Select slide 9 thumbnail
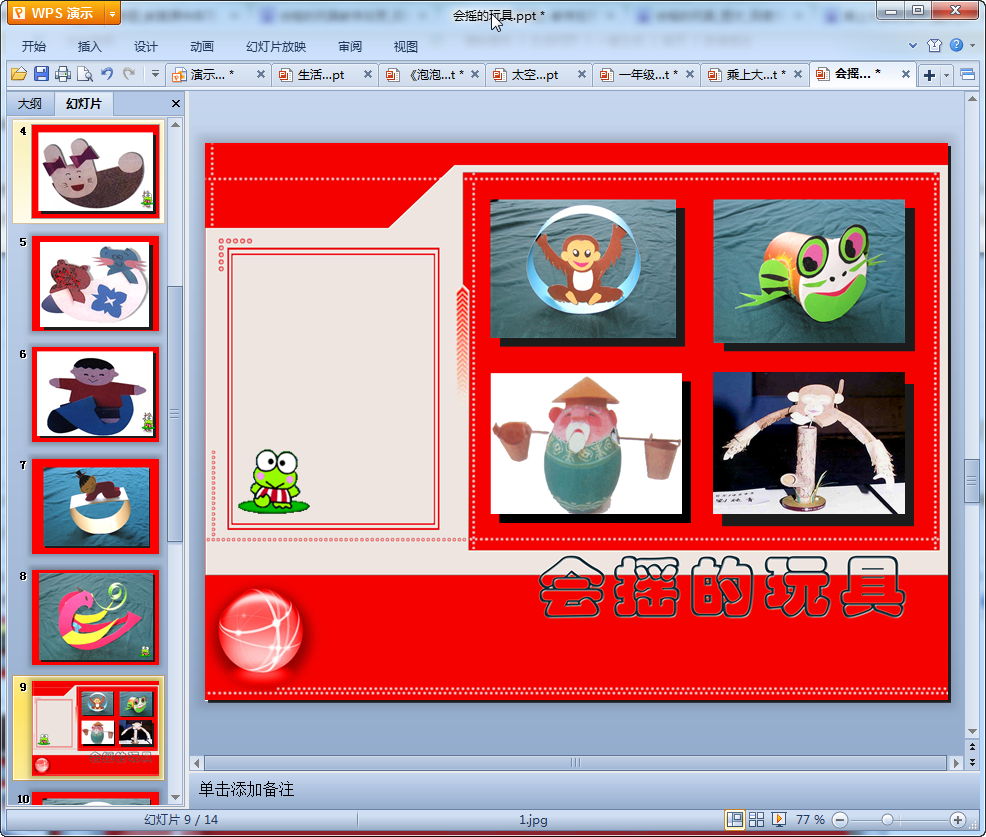Viewport: 986px width, 837px height. pyautogui.click(x=96, y=728)
